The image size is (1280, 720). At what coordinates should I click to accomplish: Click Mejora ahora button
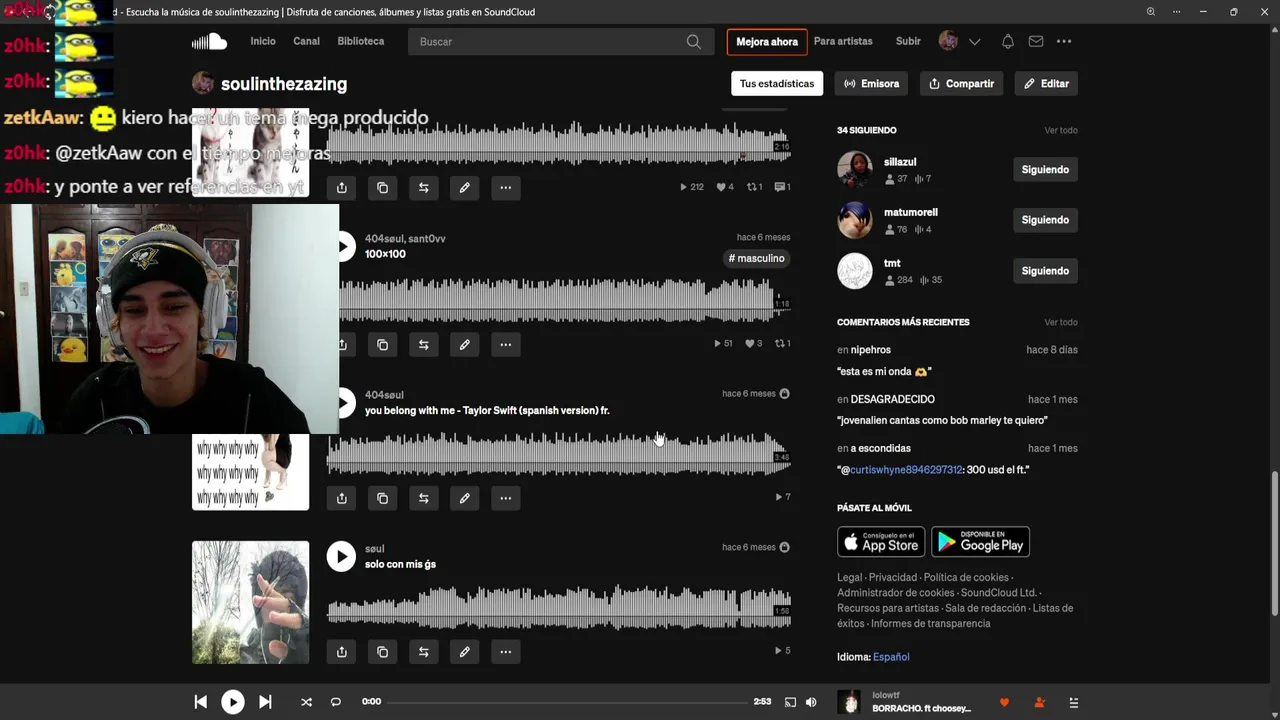point(767,42)
